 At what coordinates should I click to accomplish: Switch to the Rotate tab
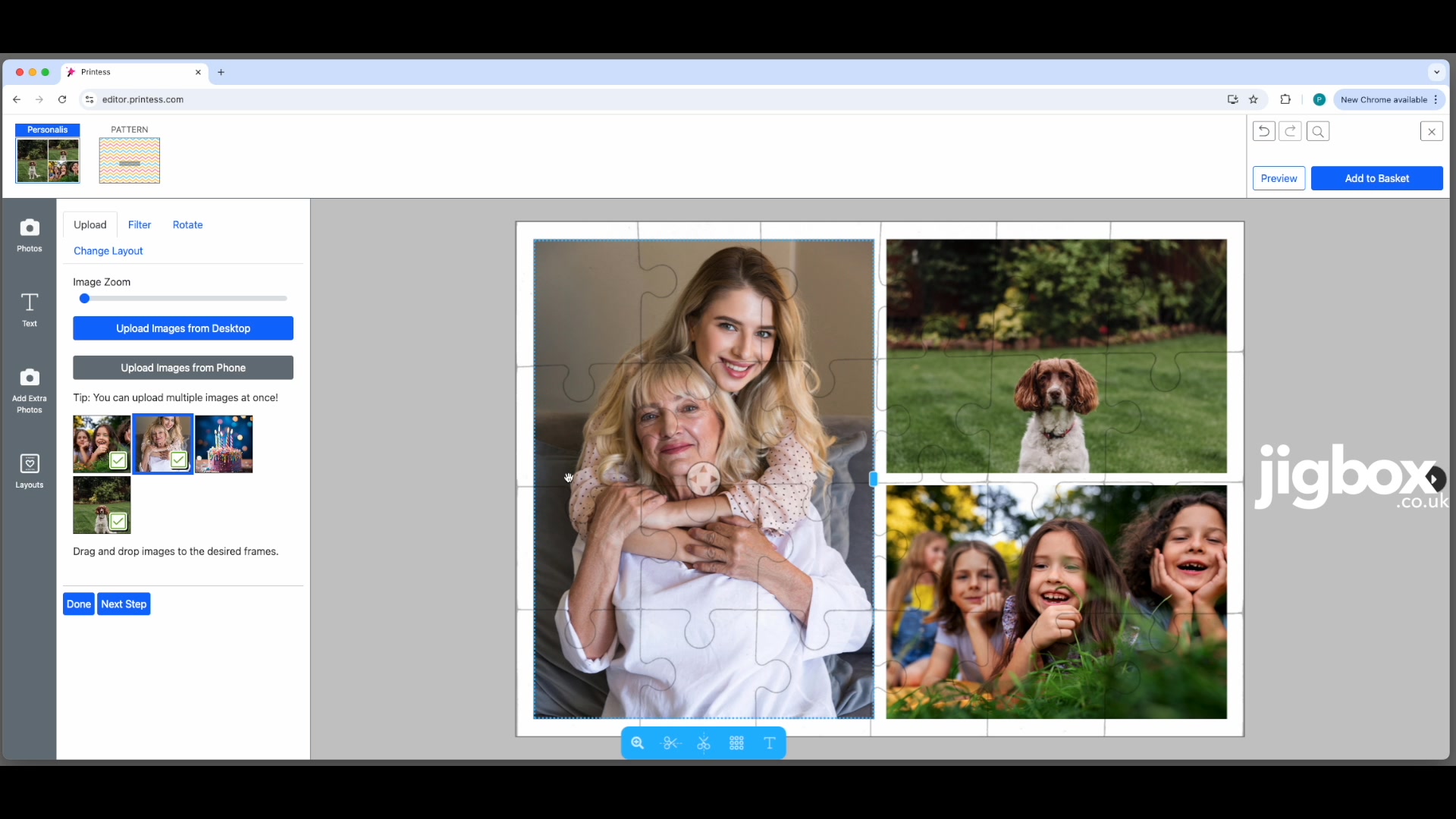pyautogui.click(x=187, y=224)
